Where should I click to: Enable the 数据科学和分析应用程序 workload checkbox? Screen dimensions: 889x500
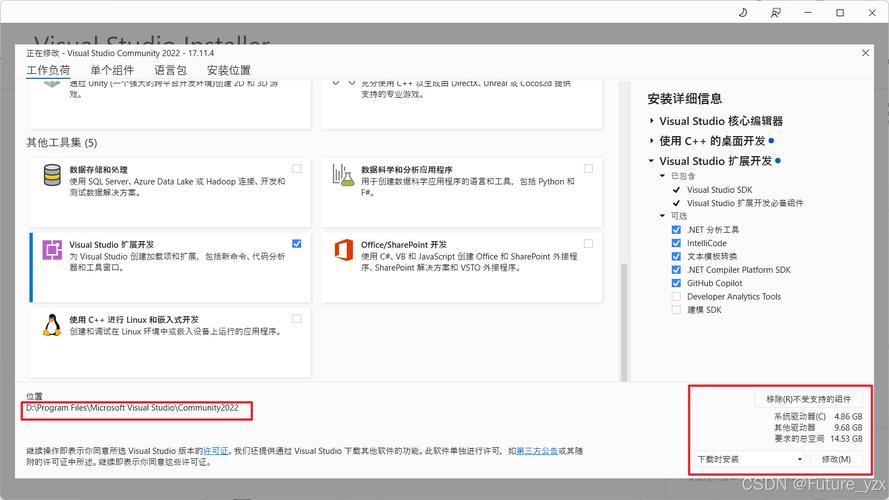click(588, 168)
